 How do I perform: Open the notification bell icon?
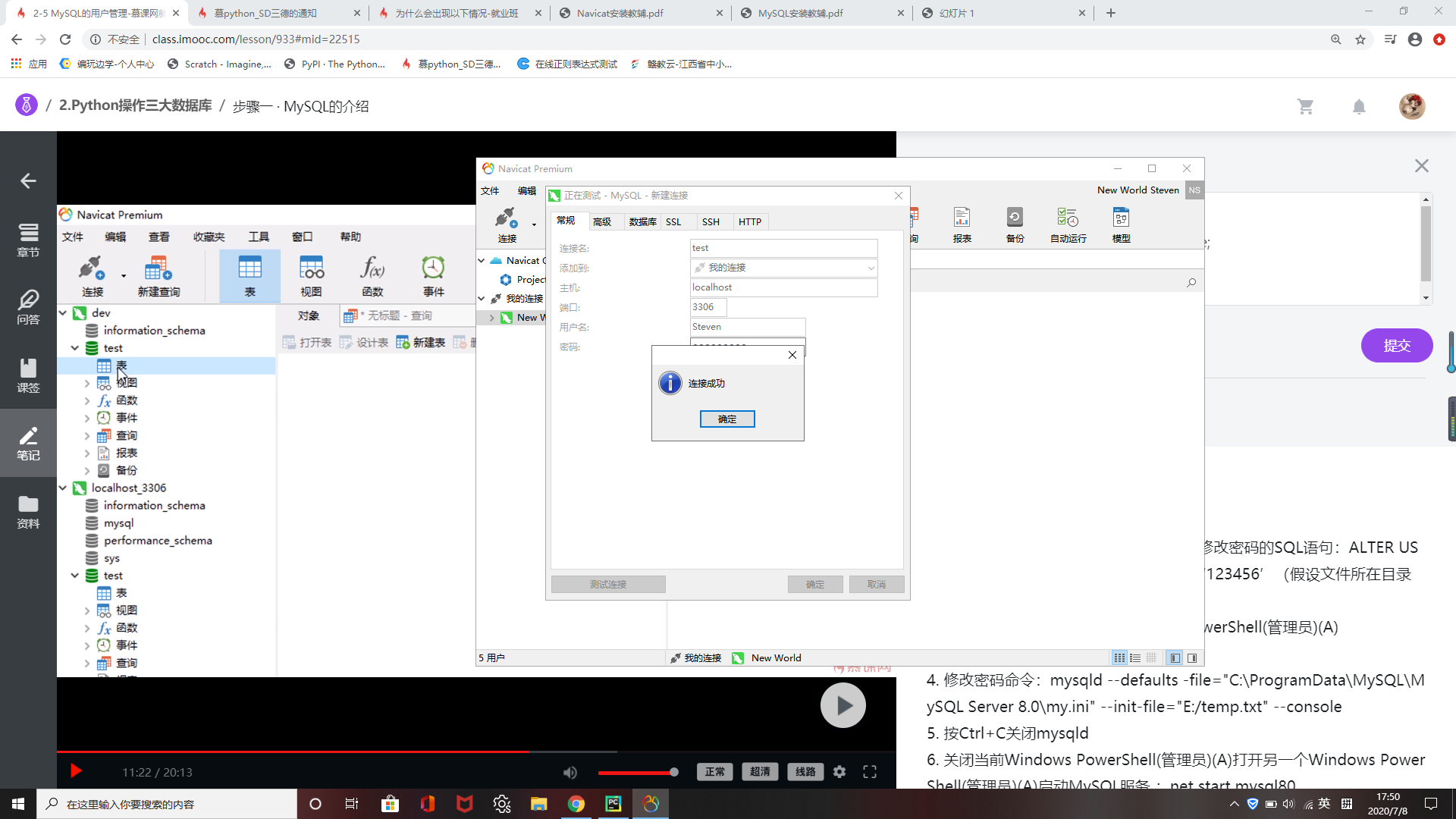point(1359,107)
